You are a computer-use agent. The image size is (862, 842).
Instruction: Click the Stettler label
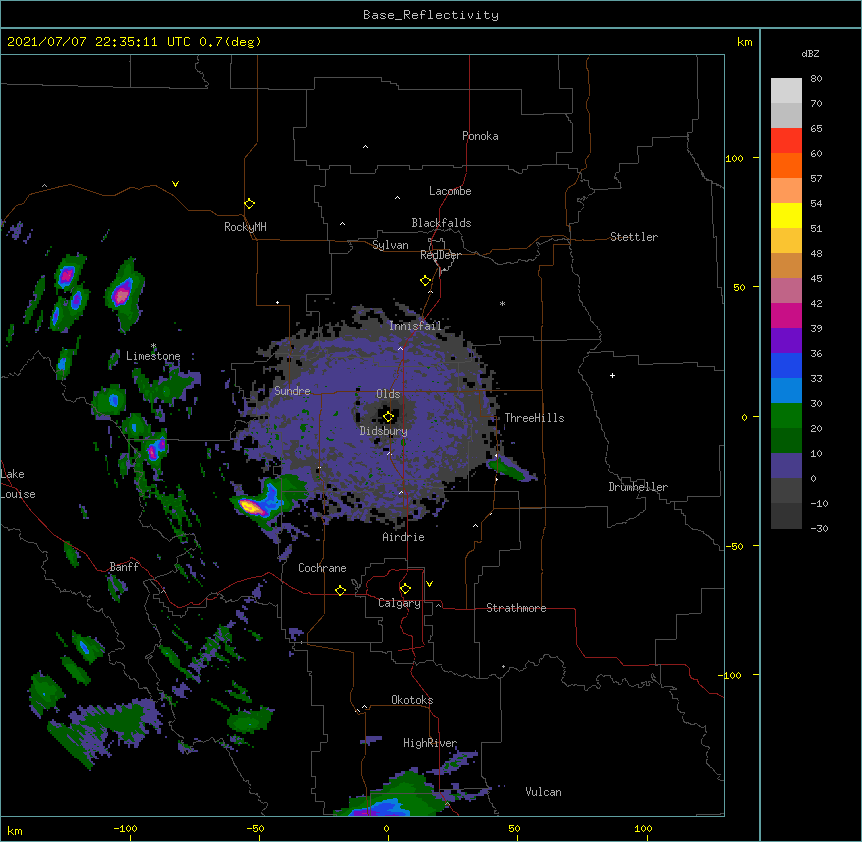pos(634,237)
